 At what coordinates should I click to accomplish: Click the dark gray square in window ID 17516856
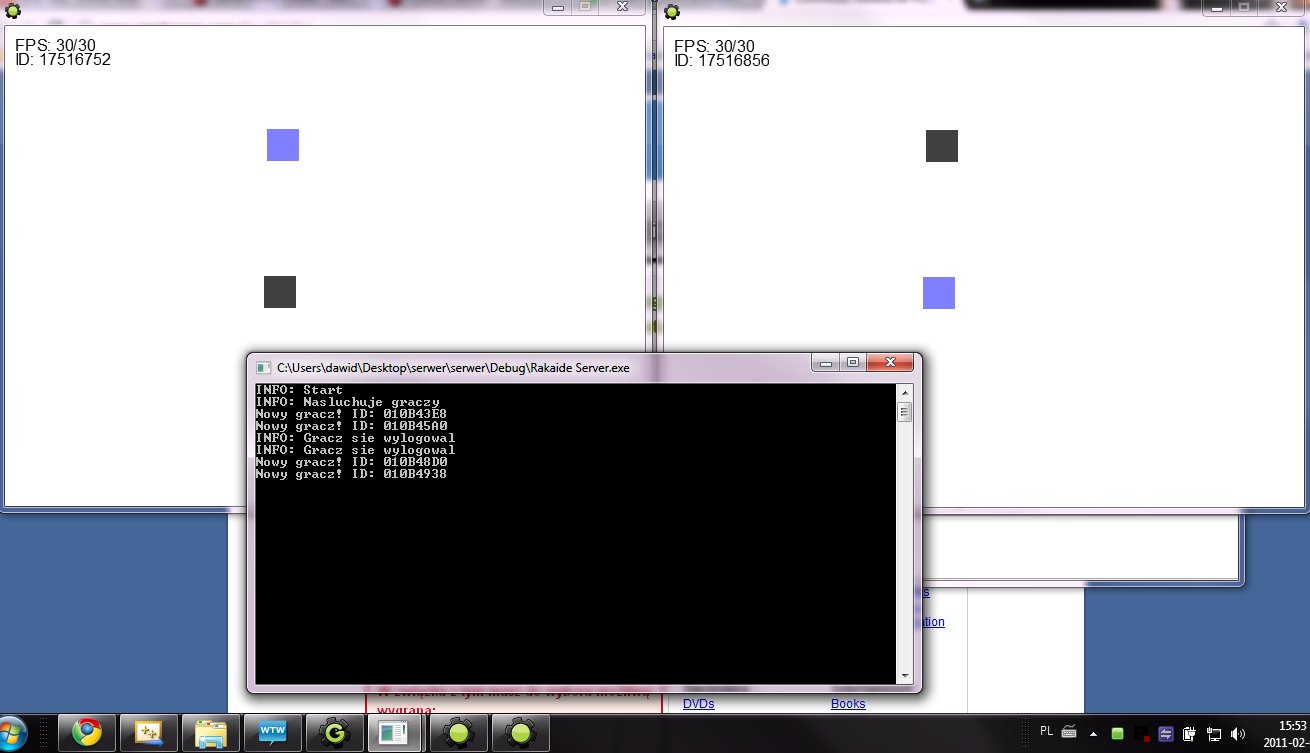point(942,146)
